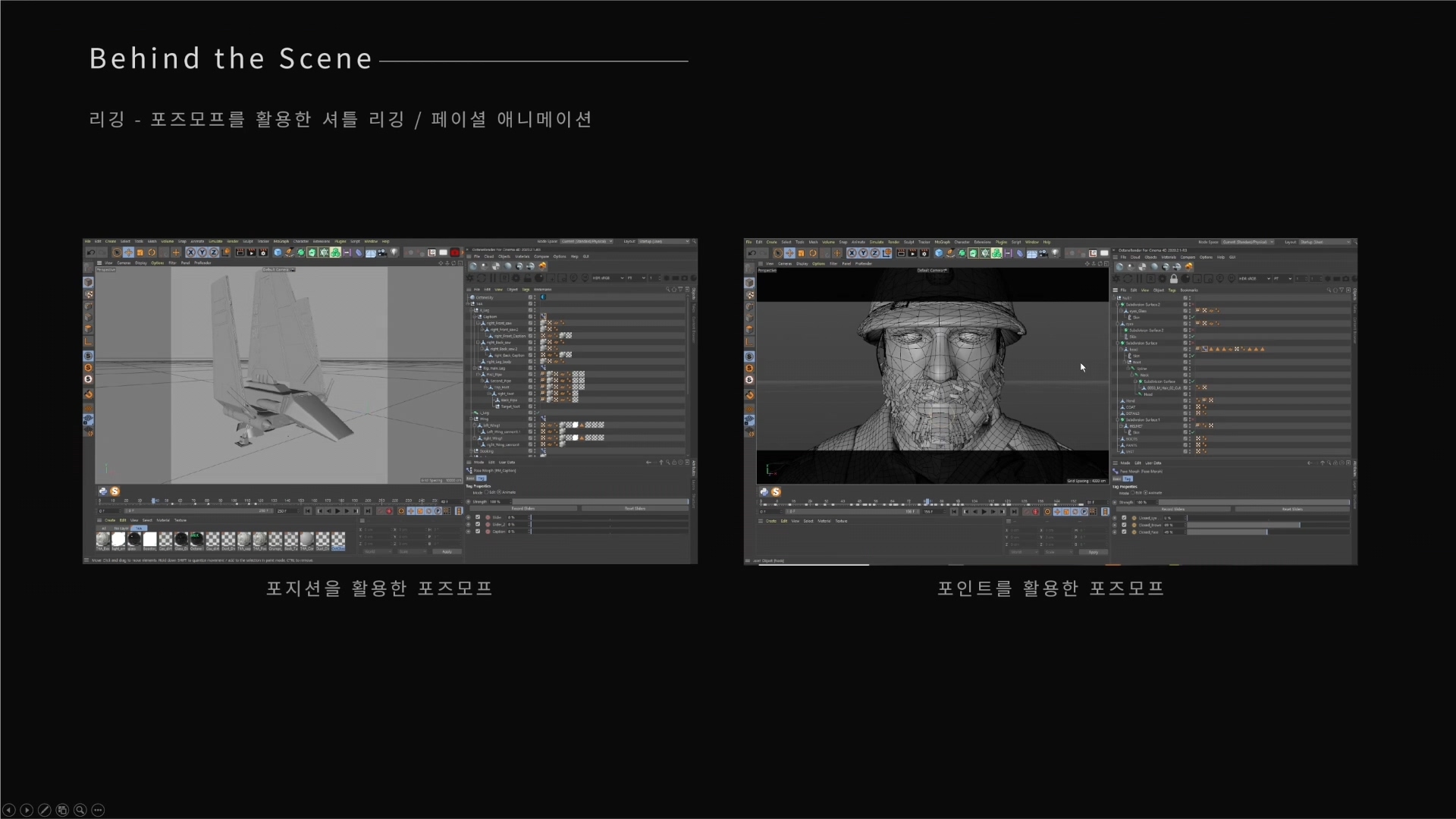Collapse the Wing hierarchy in the Object Manager

tap(471, 419)
